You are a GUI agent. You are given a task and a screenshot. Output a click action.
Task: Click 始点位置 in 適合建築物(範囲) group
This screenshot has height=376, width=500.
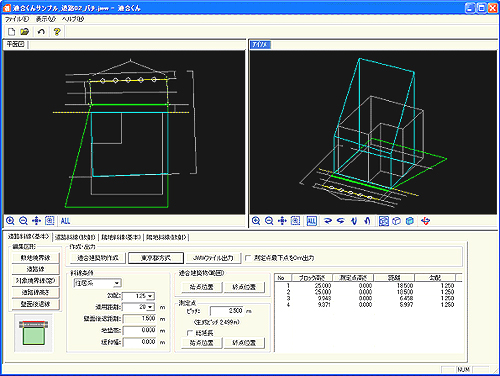(202, 287)
